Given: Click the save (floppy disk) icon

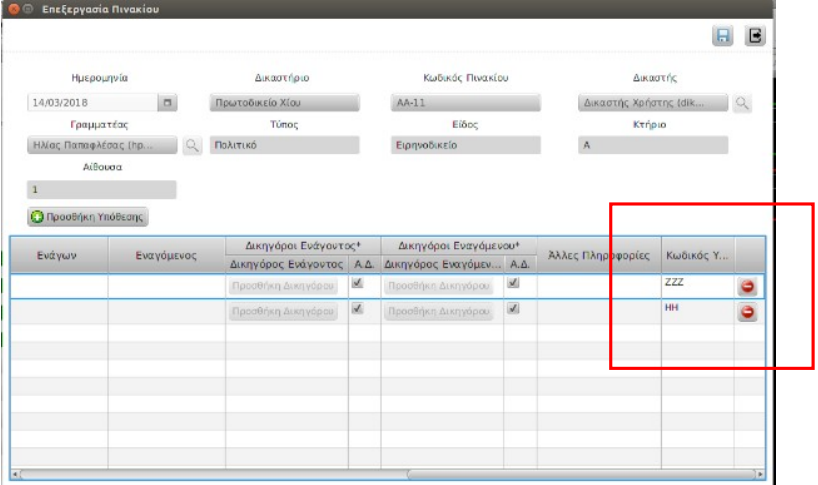Looking at the screenshot, I should 722,36.
